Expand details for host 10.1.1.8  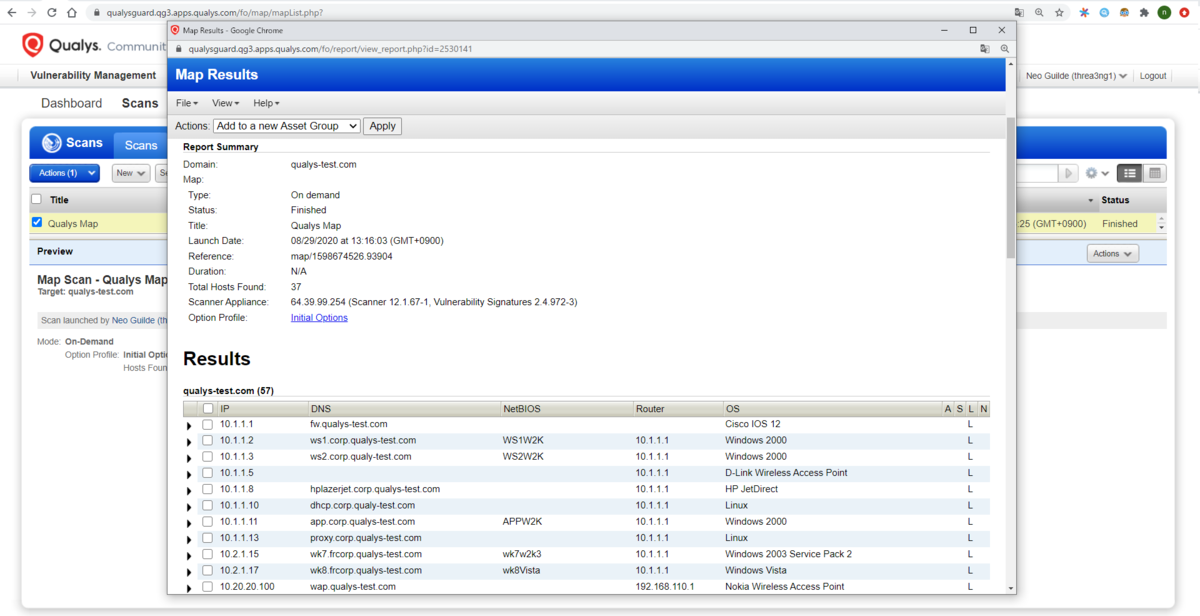click(x=189, y=491)
